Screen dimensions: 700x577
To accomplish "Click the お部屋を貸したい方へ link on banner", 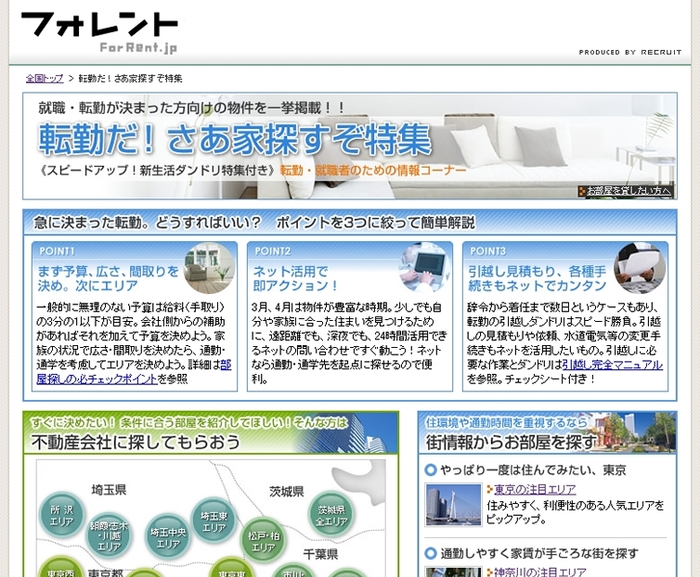I will [625, 191].
